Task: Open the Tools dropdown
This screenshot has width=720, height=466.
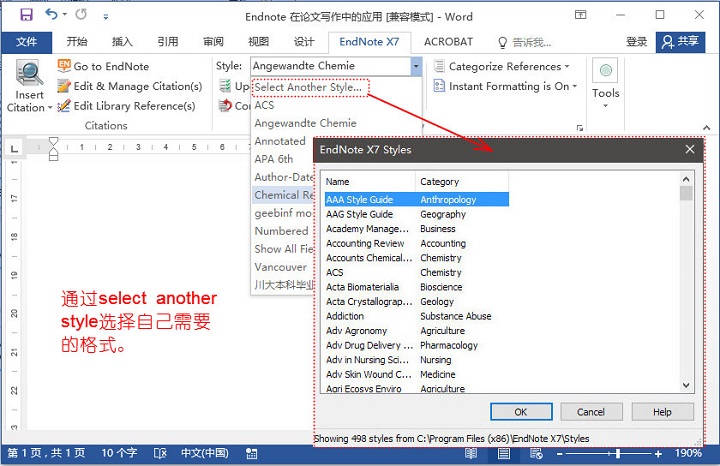Action: pyautogui.click(x=605, y=84)
